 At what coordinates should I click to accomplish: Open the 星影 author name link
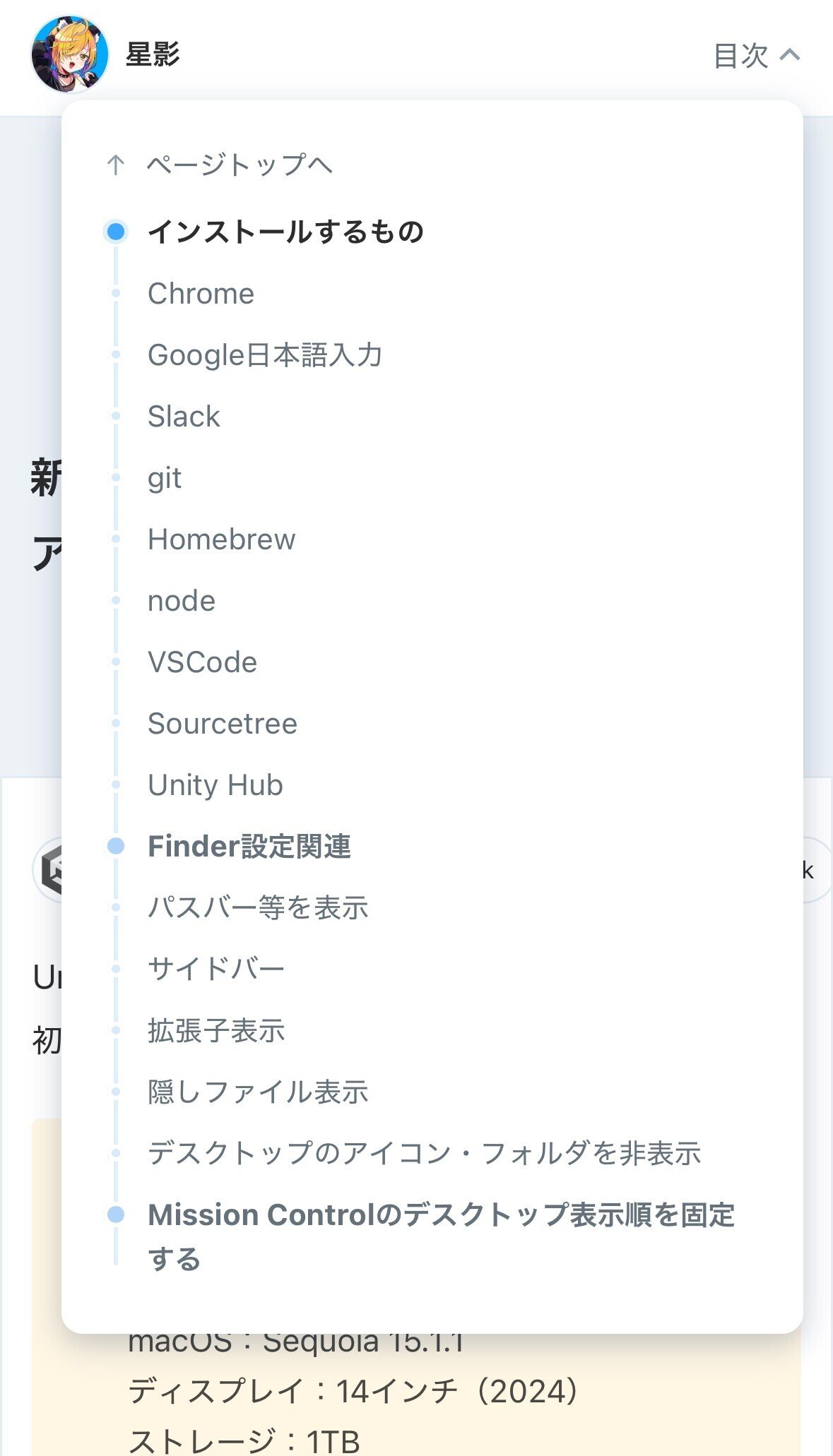153,54
